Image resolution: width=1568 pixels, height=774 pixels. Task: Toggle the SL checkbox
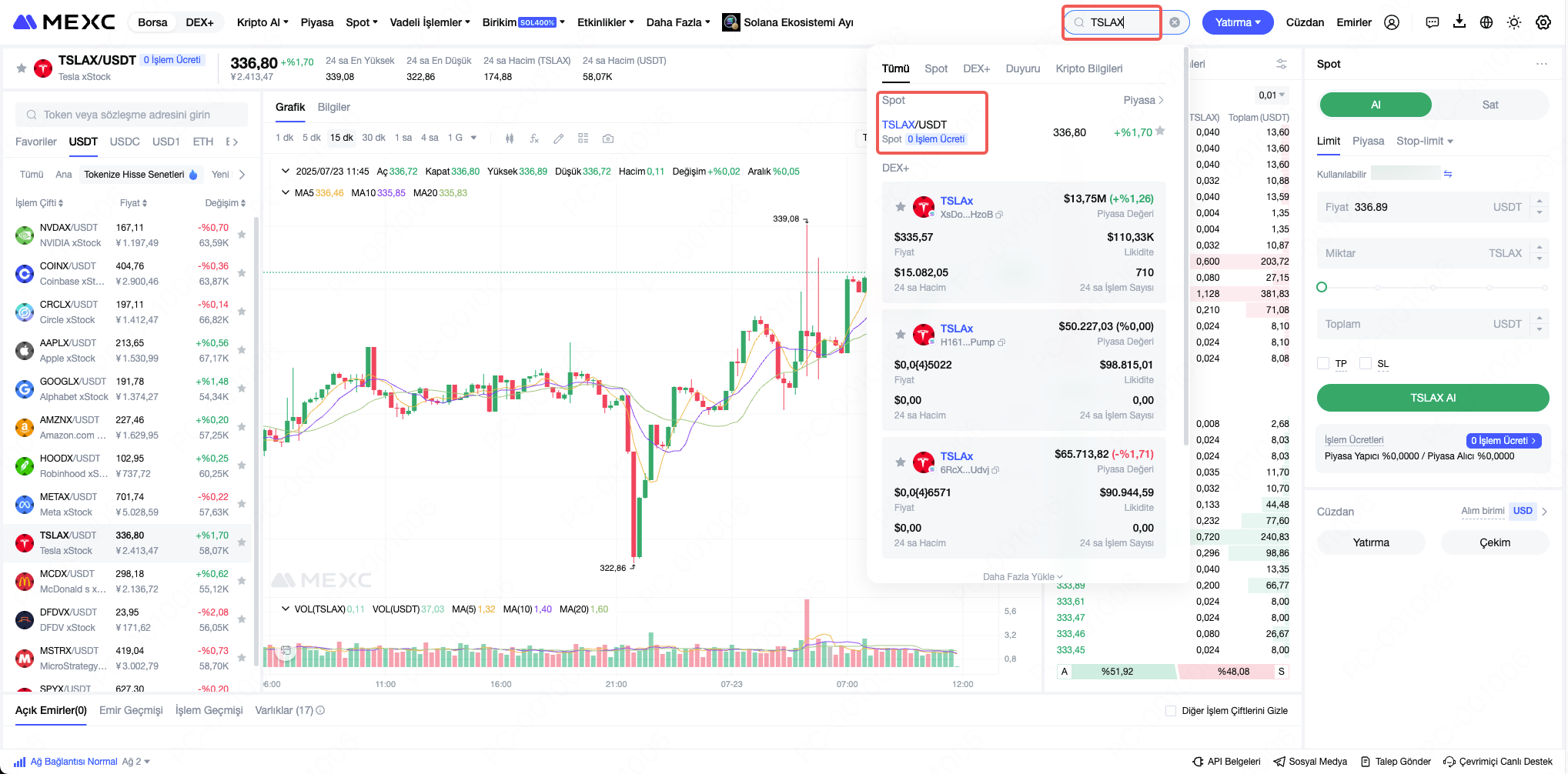[x=1366, y=363]
